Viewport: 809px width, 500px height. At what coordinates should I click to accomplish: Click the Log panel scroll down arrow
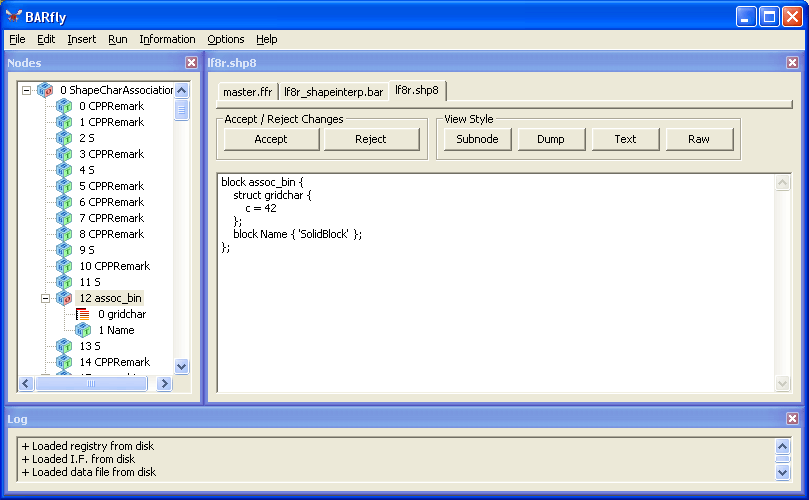(783, 472)
